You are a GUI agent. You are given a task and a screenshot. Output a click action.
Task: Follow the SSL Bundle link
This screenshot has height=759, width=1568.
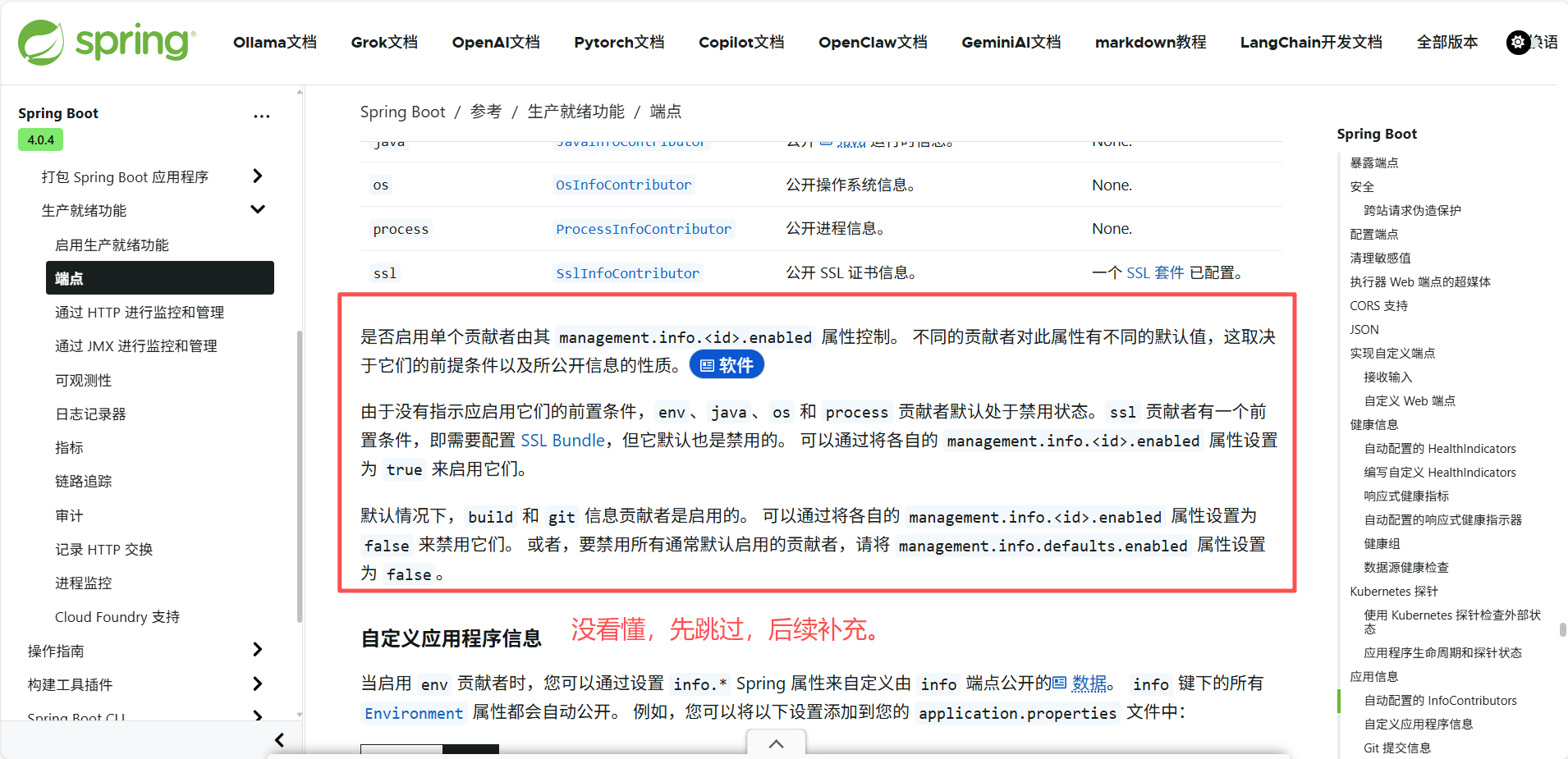563,441
